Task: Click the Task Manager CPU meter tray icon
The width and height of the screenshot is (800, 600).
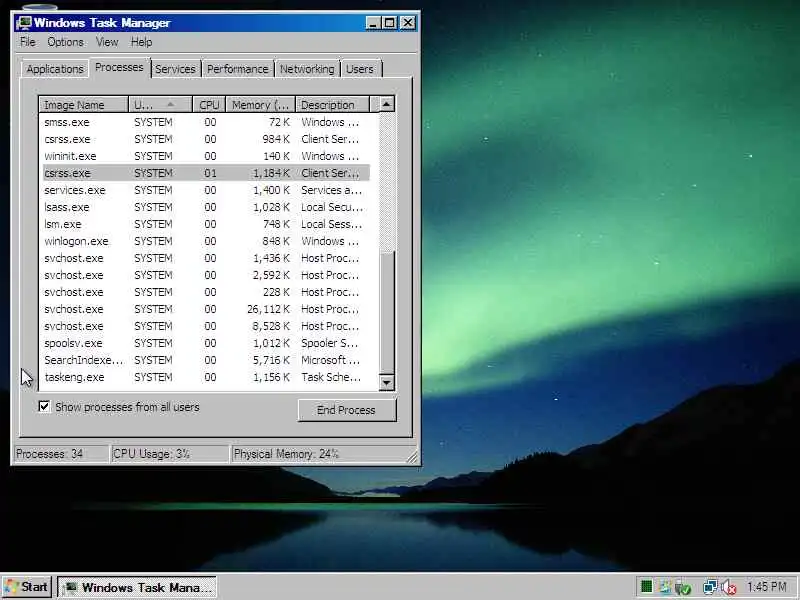Action: [x=646, y=587]
